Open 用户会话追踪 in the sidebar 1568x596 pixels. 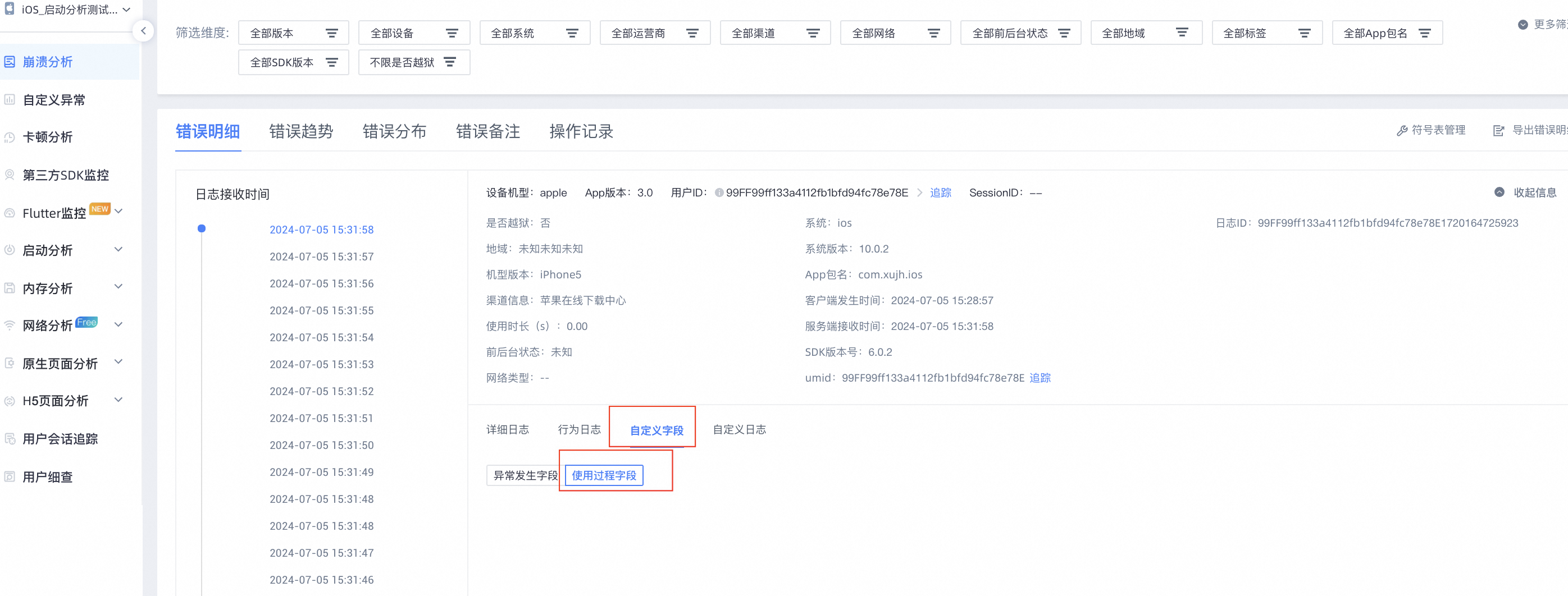(60, 438)
